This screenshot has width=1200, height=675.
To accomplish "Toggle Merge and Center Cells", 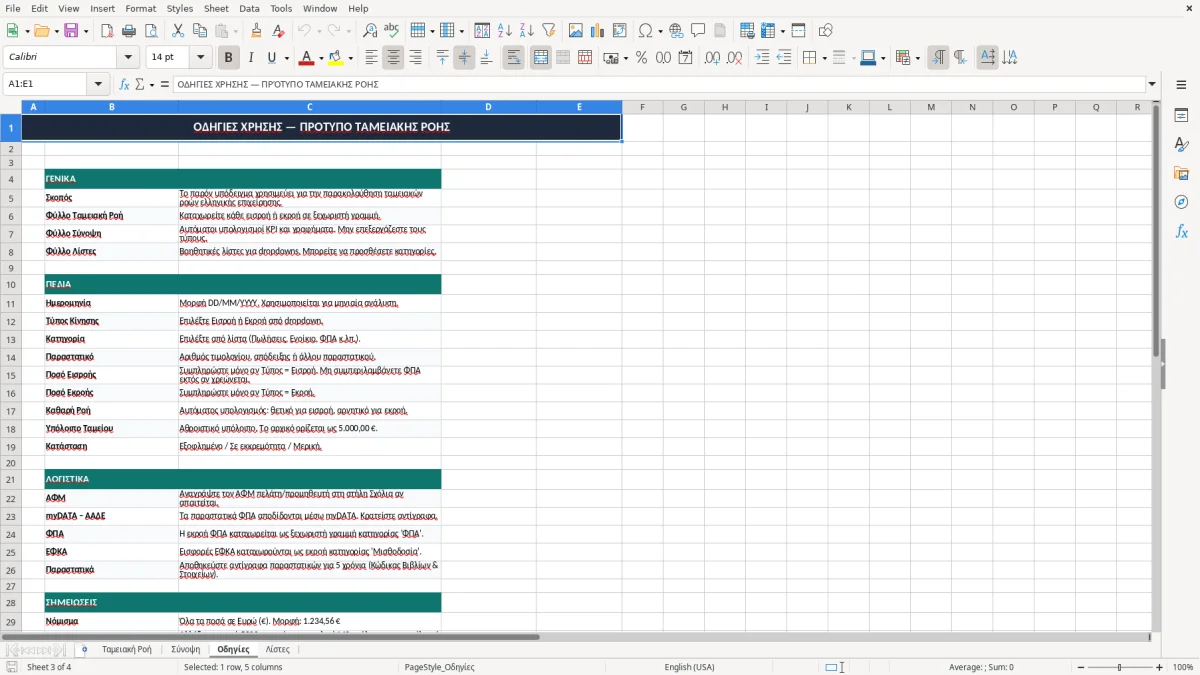I will pyautogui.click(x=541, y=58).
